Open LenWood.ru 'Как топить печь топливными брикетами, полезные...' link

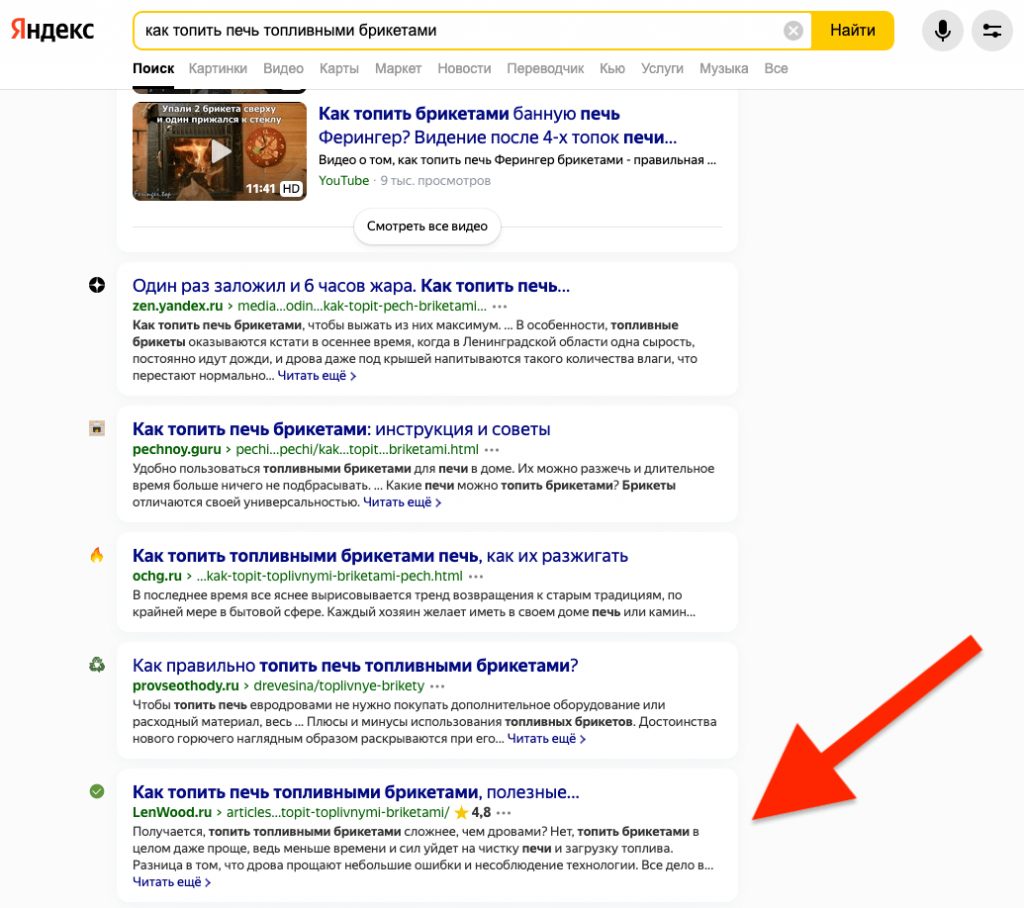(356, 792)
